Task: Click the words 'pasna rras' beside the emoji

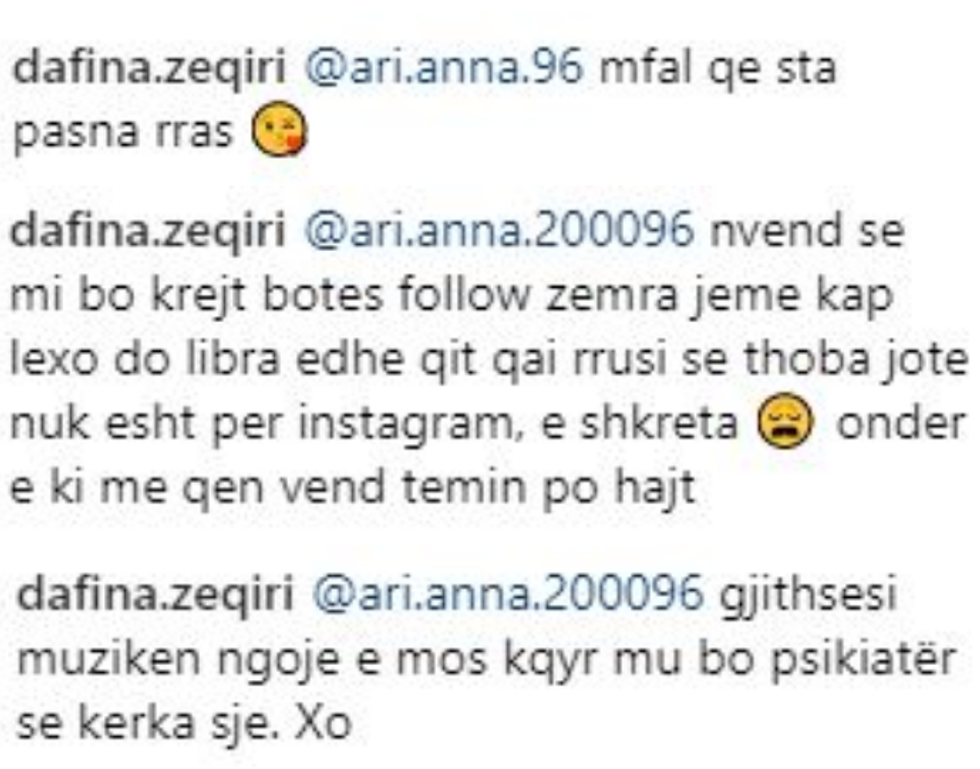Action: point(123,132)
